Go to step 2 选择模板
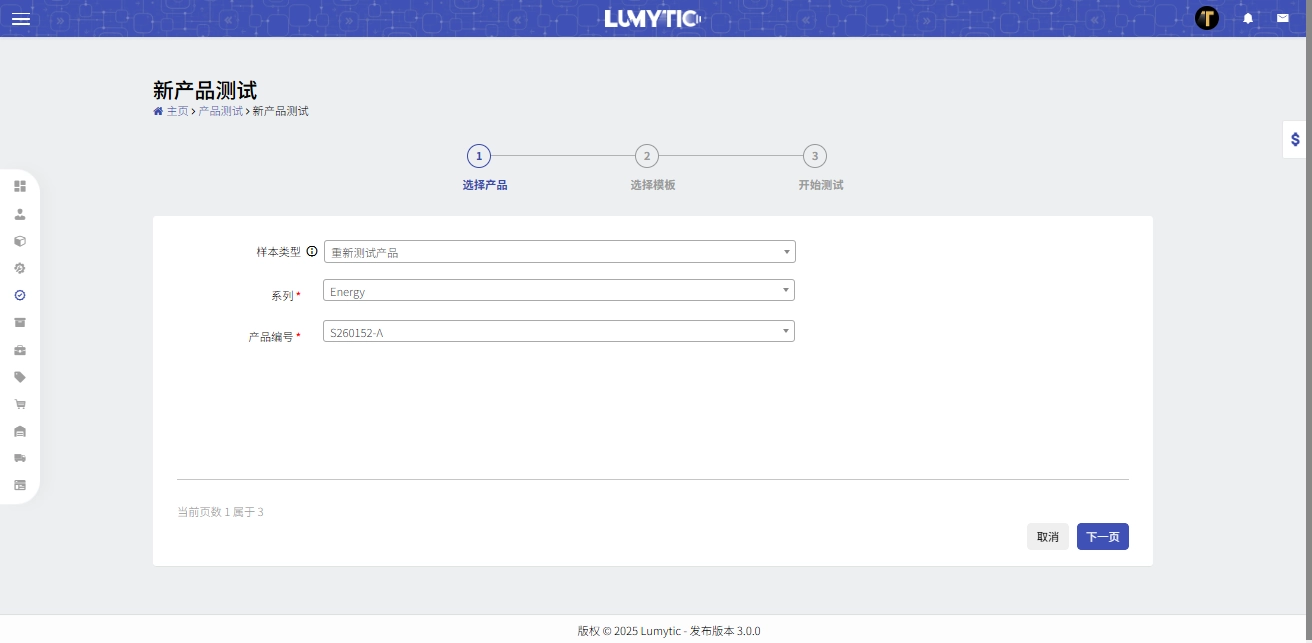1312x643 pixels. pyautogui.click(x=647, y=156)
